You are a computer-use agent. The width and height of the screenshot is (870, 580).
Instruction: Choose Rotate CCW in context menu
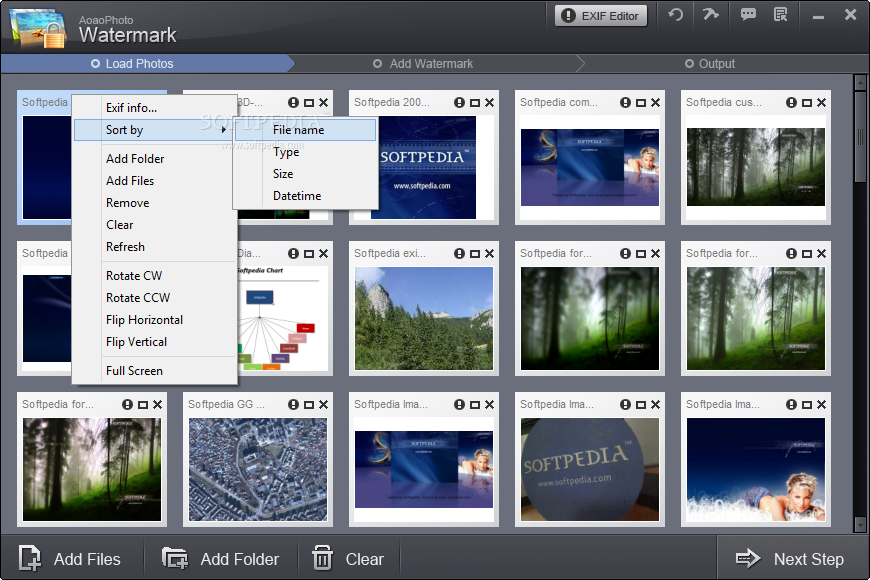(154, 298)
